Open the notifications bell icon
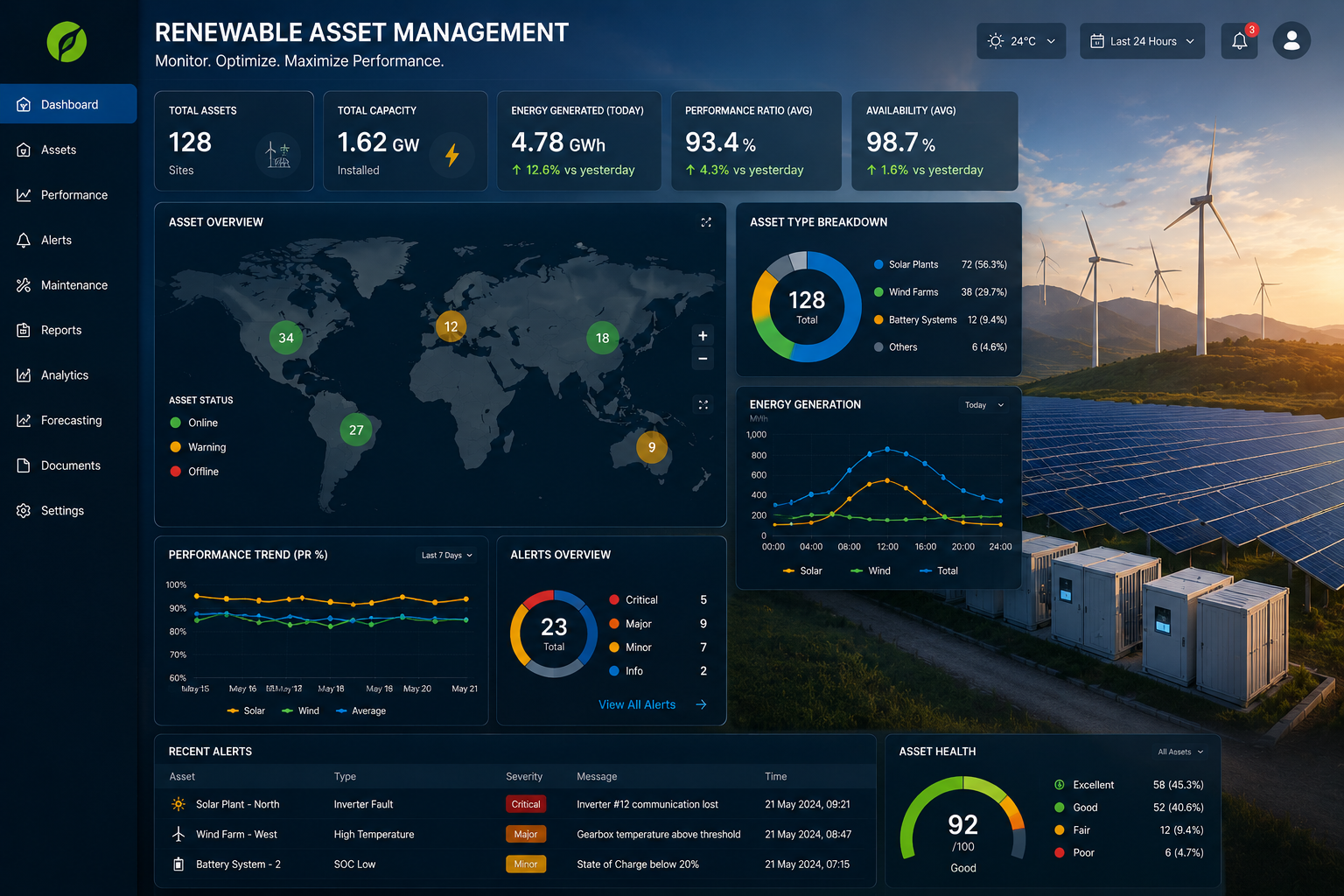The image size is (1344, 896). (x=1239, y=41)
